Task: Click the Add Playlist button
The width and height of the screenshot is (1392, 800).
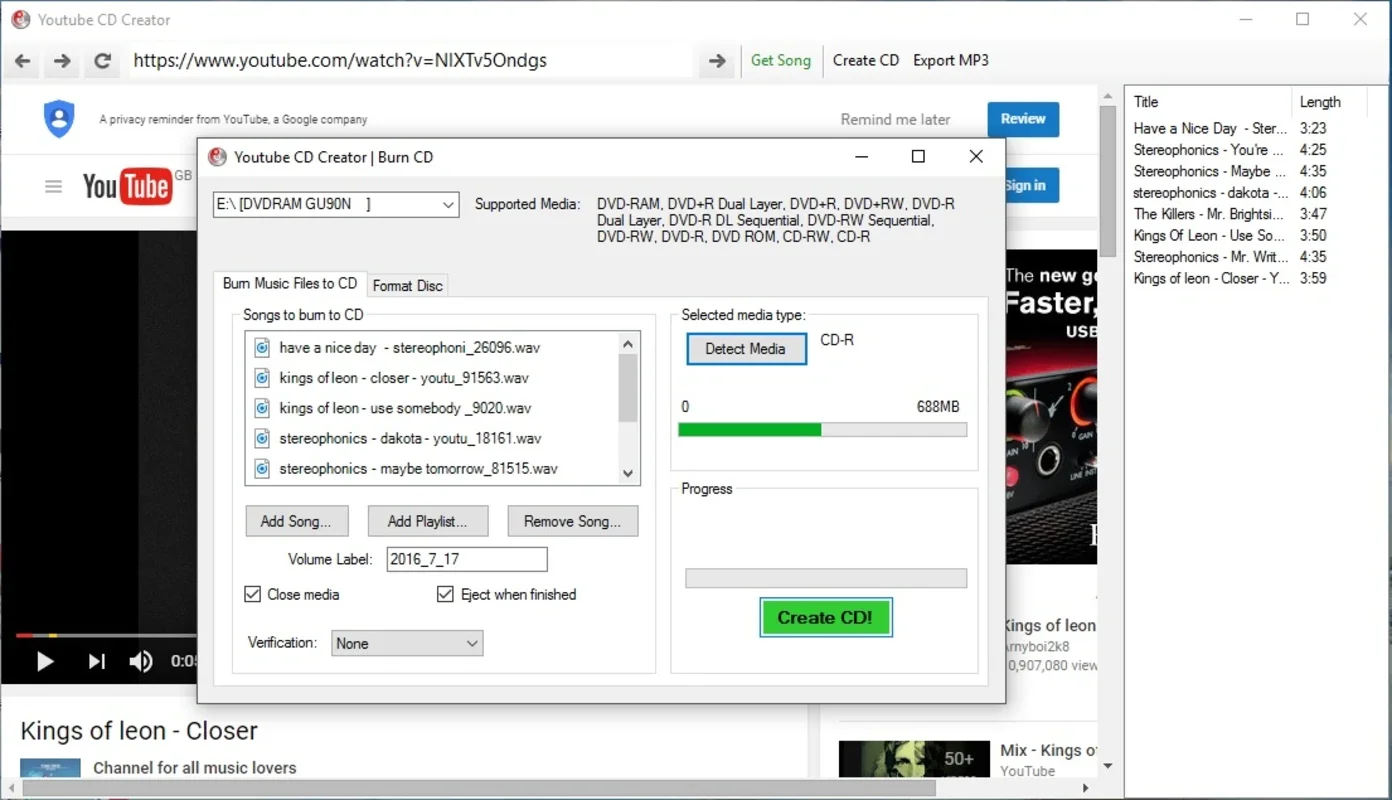Action: click(x=427, y=521)
